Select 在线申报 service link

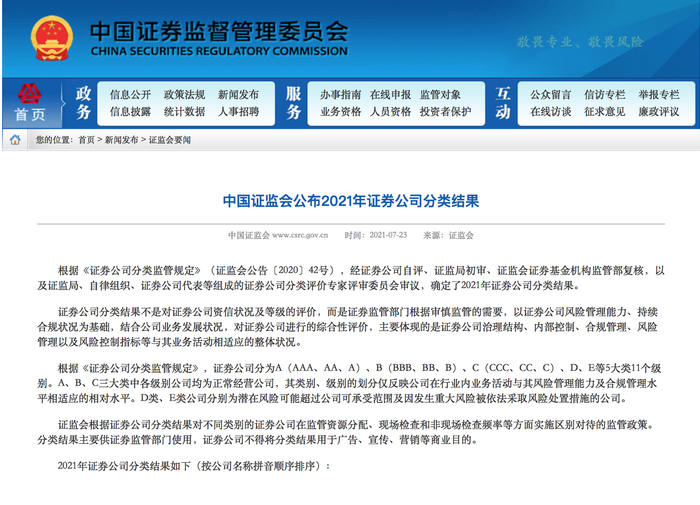point(390,95)
